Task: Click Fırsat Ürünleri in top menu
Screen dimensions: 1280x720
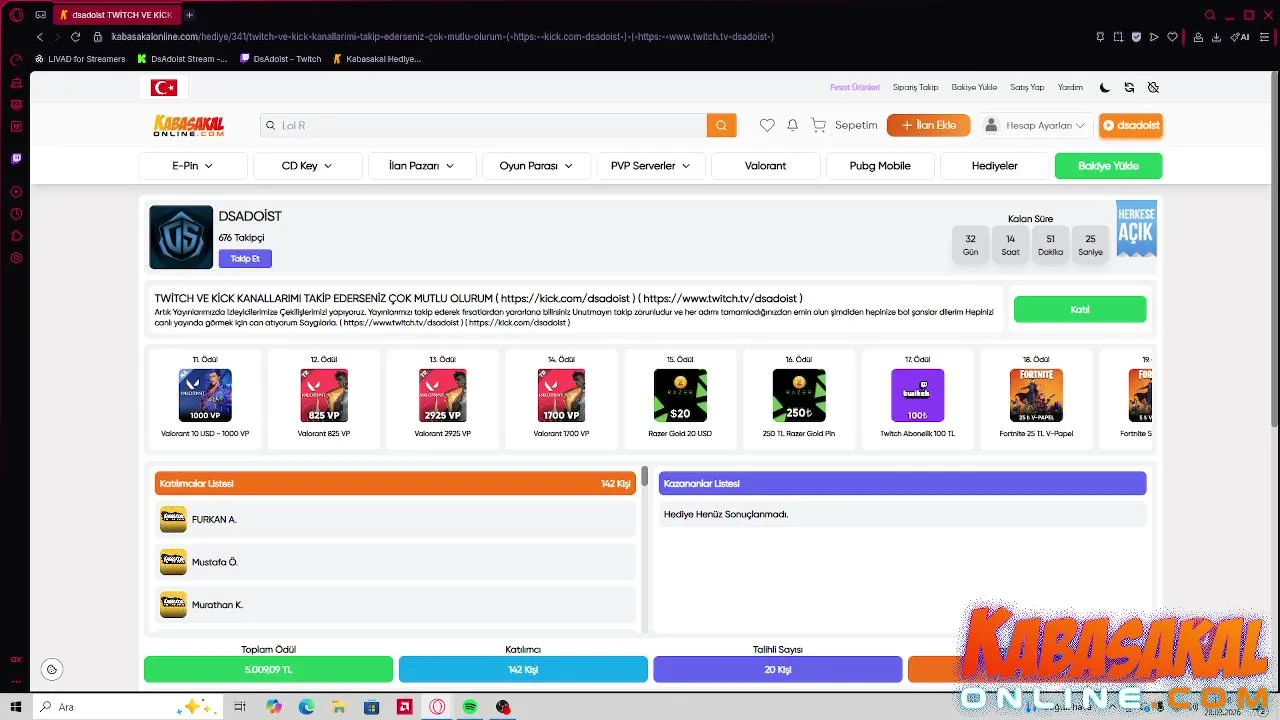Action: pyautogui.click(x=855, y=88)
